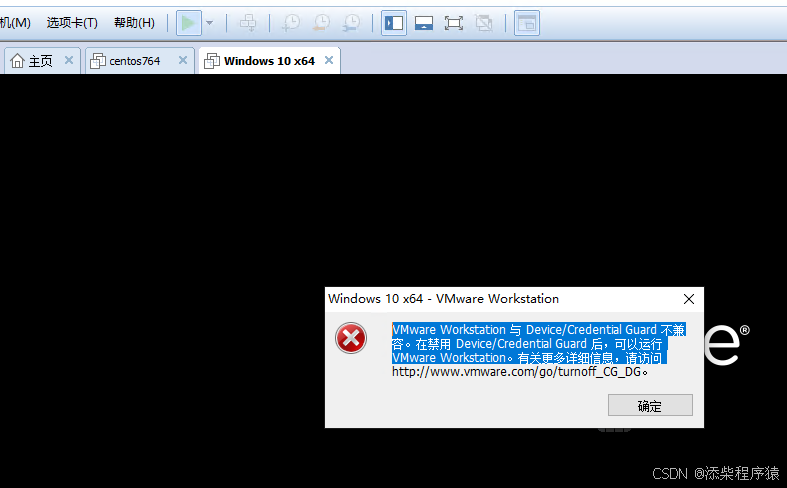This screenshot has height=488, width=787.
Task: Click the highlighted Device/Credential Guard message text
Action: tap(538, 343)
